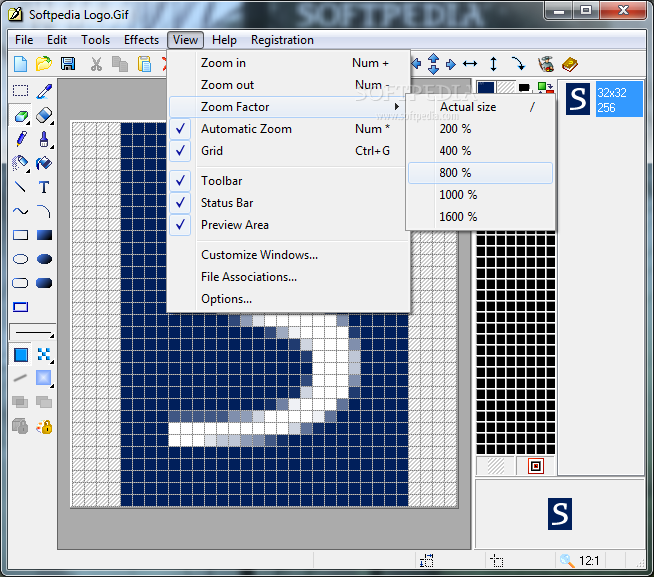Select the Text tool
The image size is (654, 577).
click(x=44, y=187)
